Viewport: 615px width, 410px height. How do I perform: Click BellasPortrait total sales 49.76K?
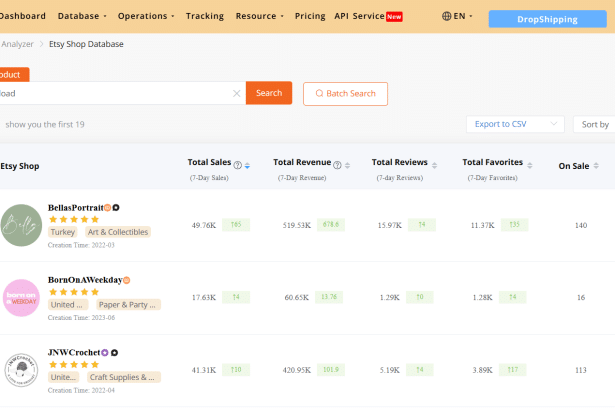pyautogui.click(x=204, y=225)
